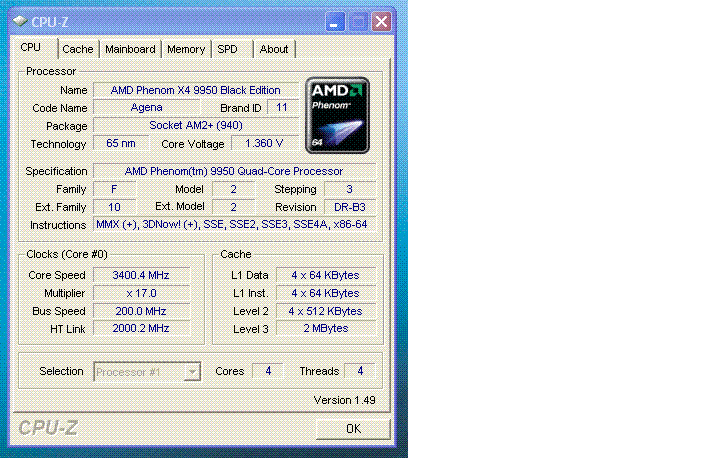Screen dimensions: 720x458
Task: Go to the SPD tab
Action: pos(228,49)
